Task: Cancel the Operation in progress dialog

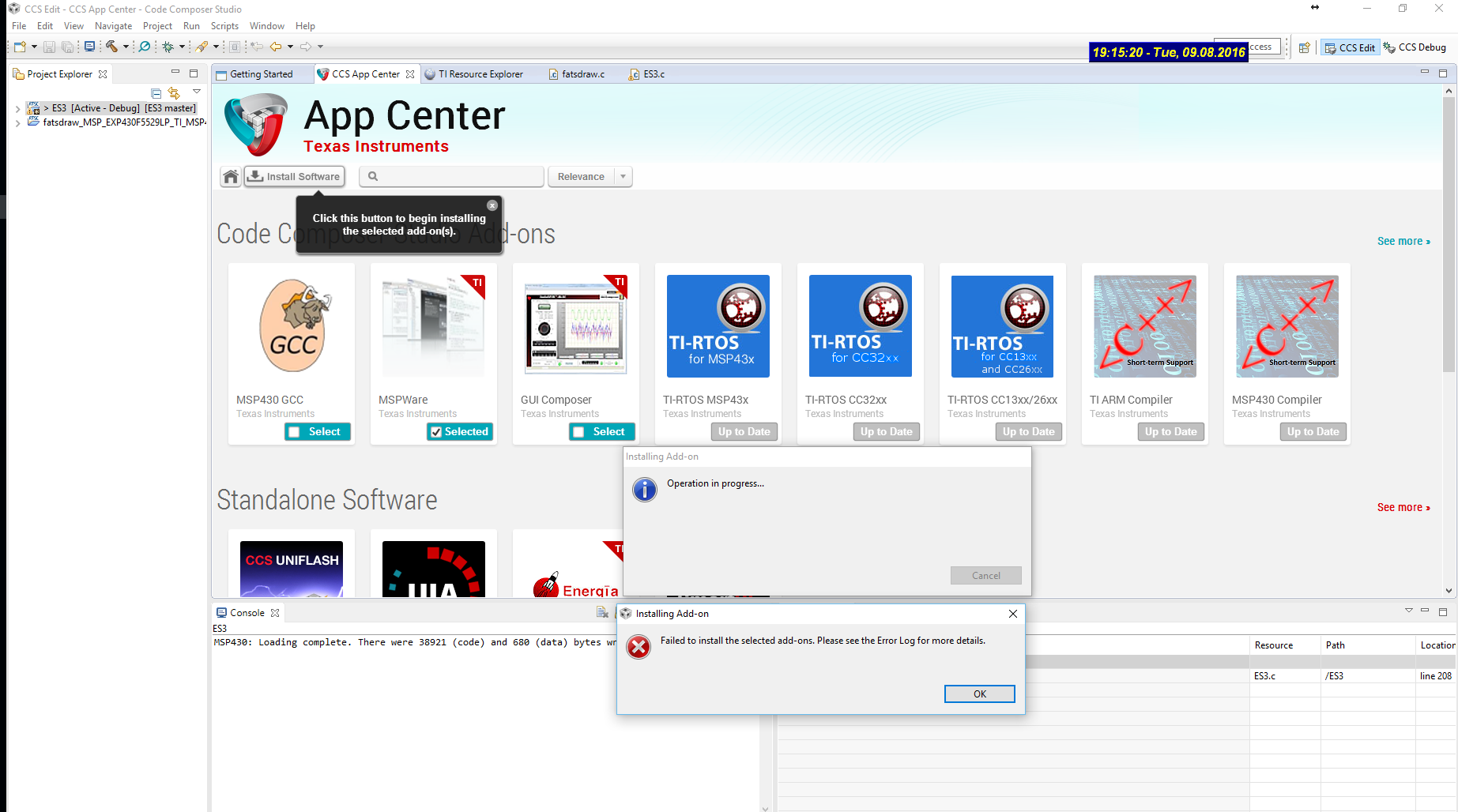Action: pos(986,576)
